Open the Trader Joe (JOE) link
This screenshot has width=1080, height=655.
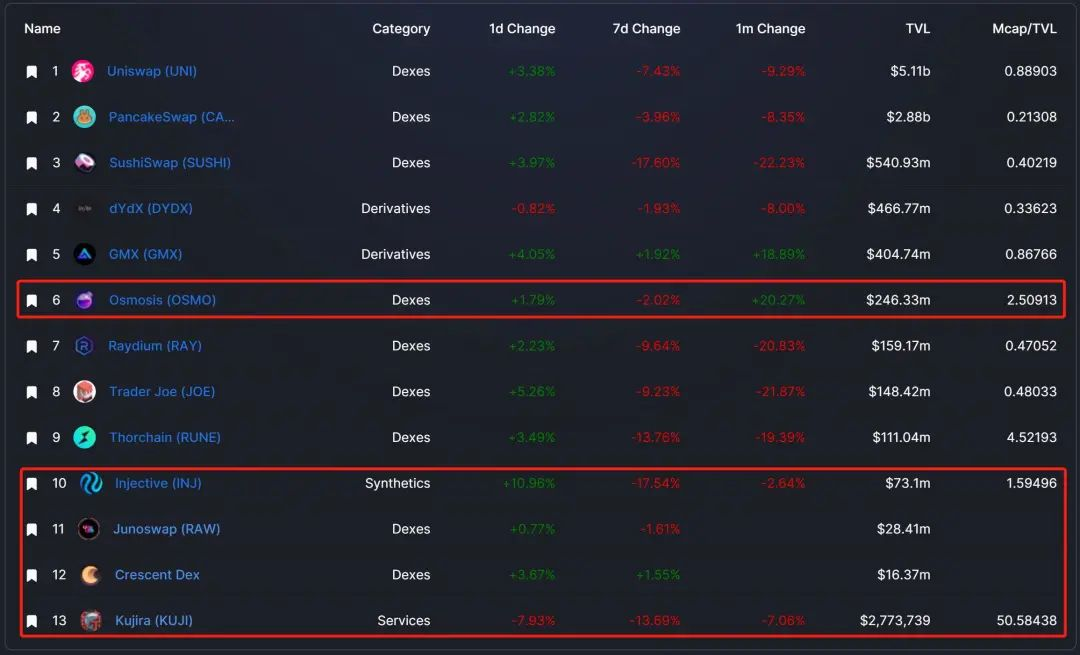[x=162, y=391]
